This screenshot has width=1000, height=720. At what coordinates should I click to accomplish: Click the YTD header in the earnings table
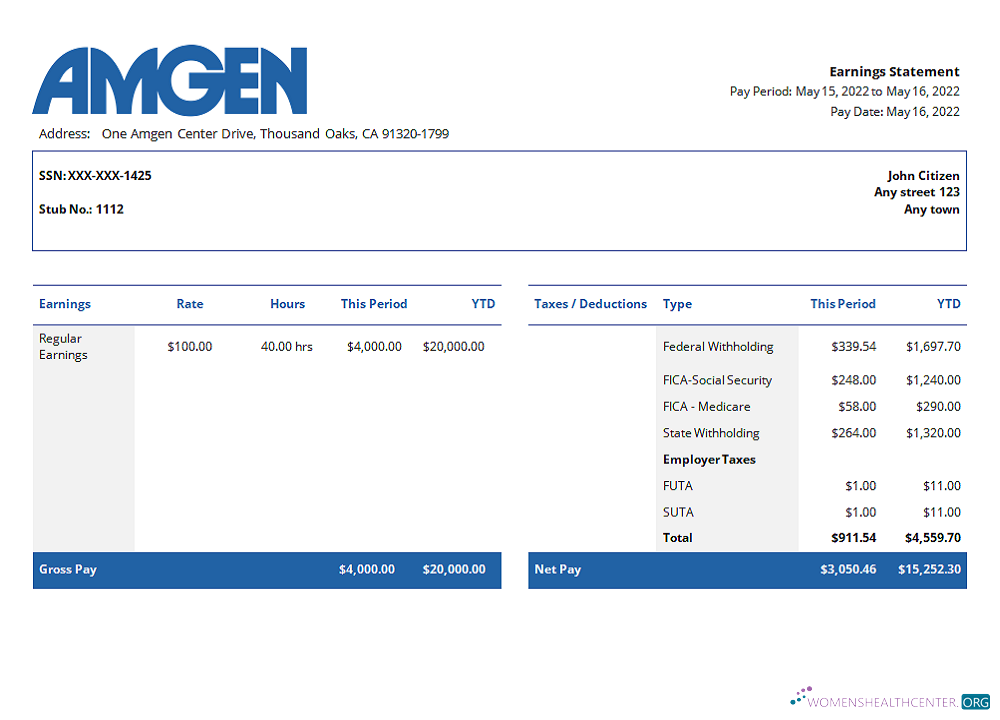tap(483, 303)
